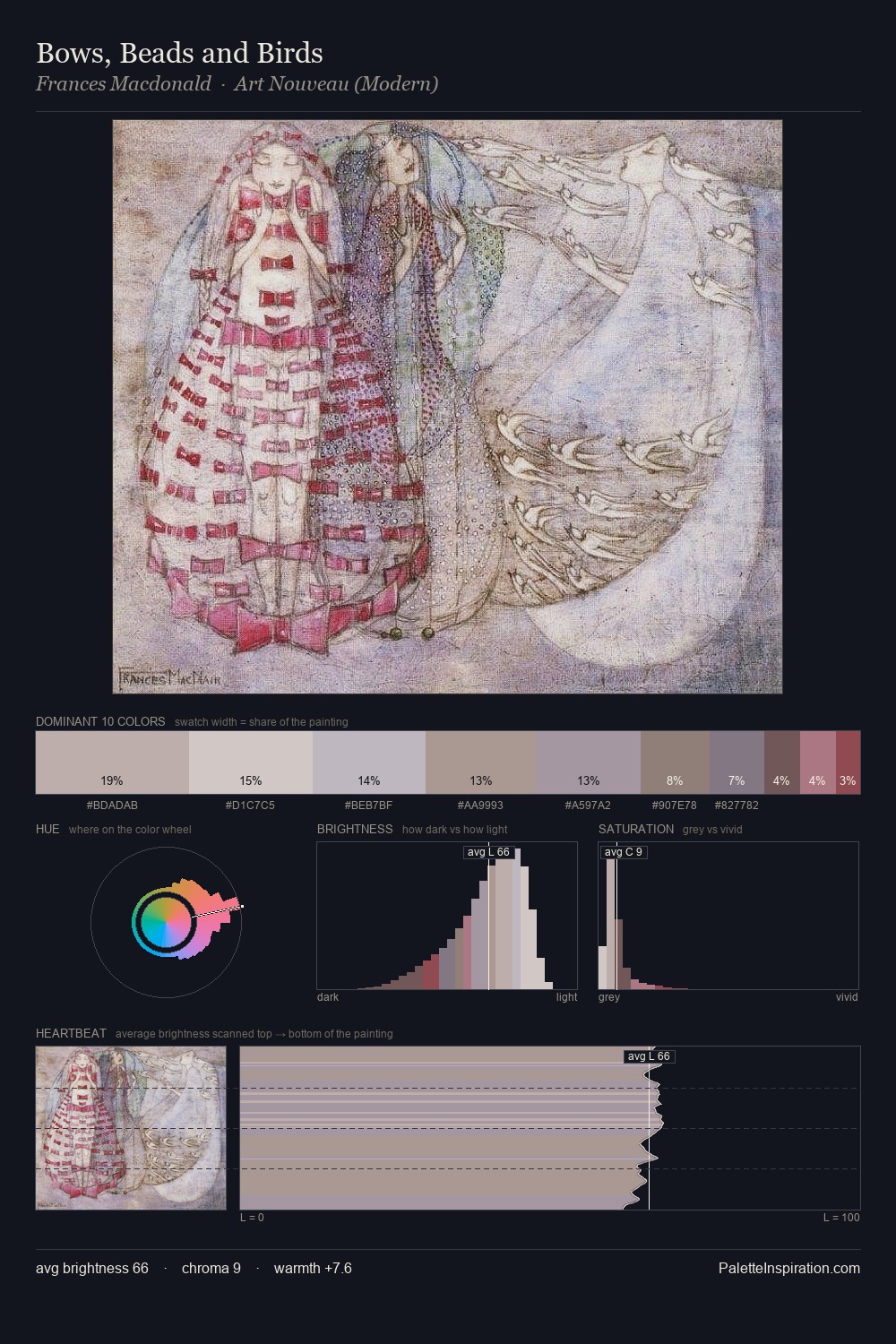
Task: Click hex code #D1C7C5 text
Action: point(251,805)
